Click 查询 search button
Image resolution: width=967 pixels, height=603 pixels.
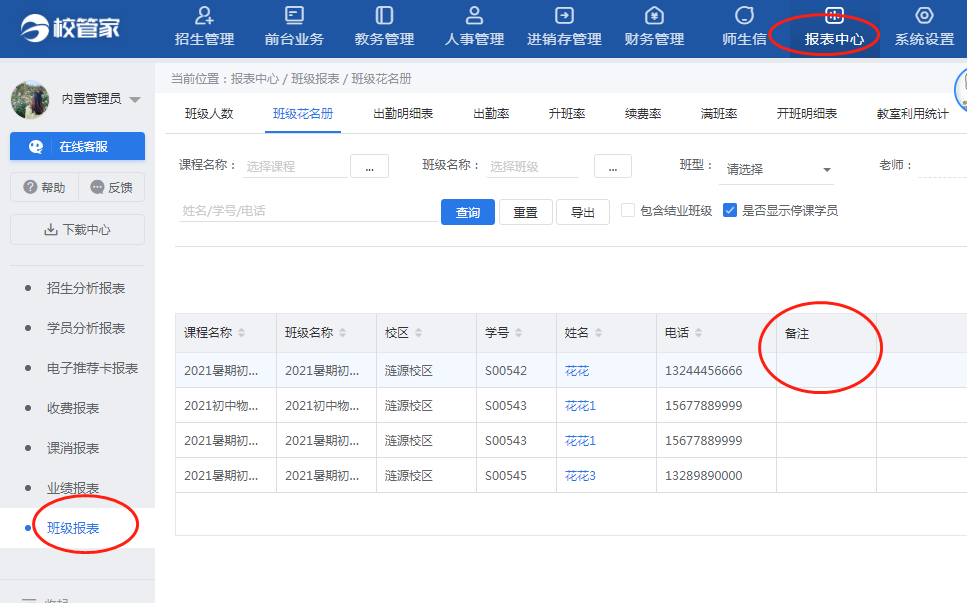[467, 212]
